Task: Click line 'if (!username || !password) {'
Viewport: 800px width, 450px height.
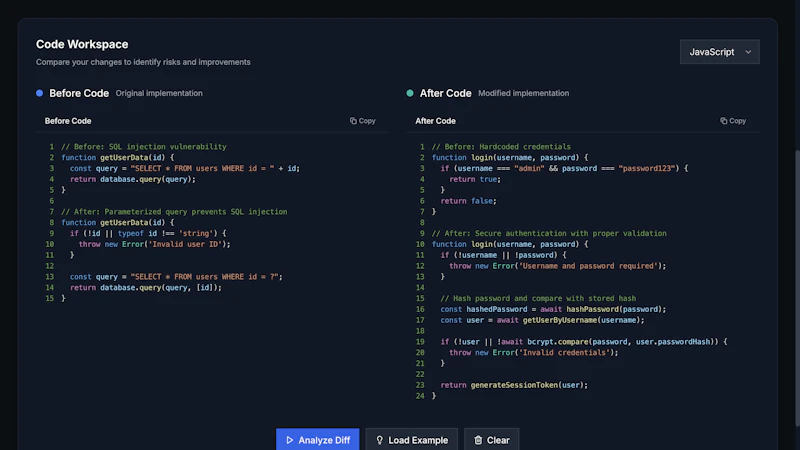Action: click(x=503, y=255)
